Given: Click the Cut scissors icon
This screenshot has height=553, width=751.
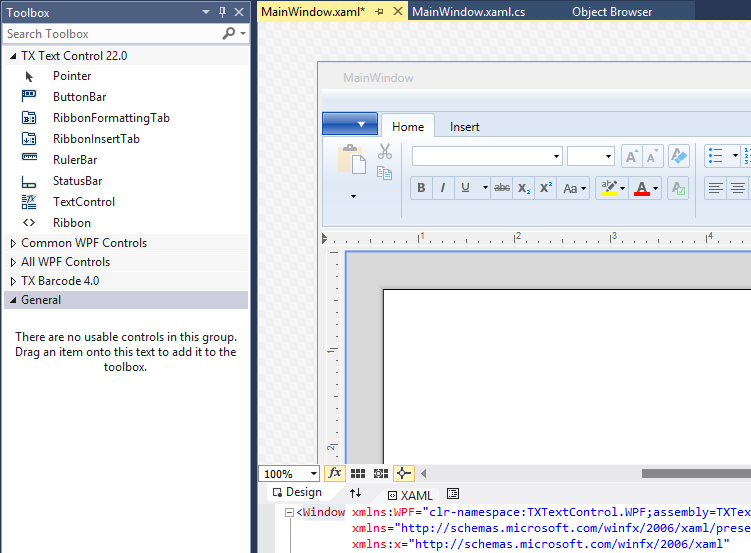Looking at the screenshot, I should (385, 152).
